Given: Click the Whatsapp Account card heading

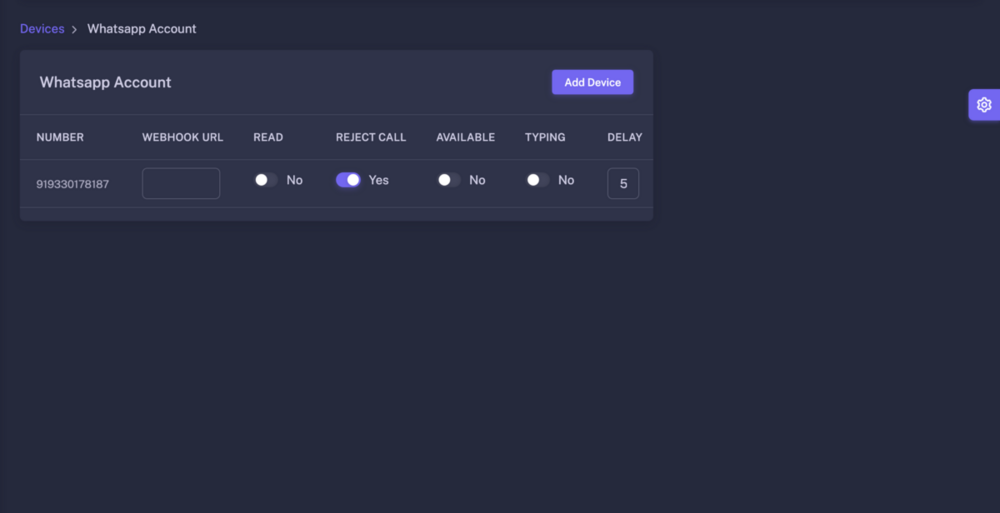Looking at the screenshot, I should coord(105,82).
